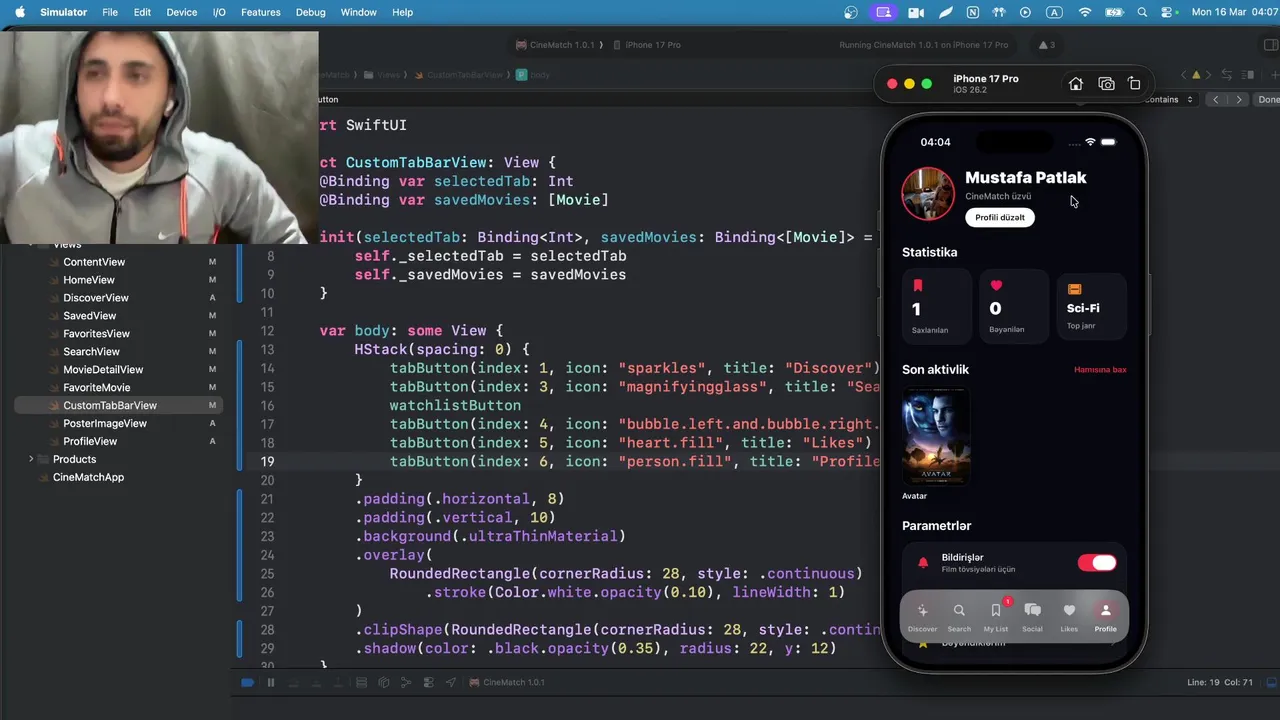Open Likes tab in app tab bar

[1069, 617]
